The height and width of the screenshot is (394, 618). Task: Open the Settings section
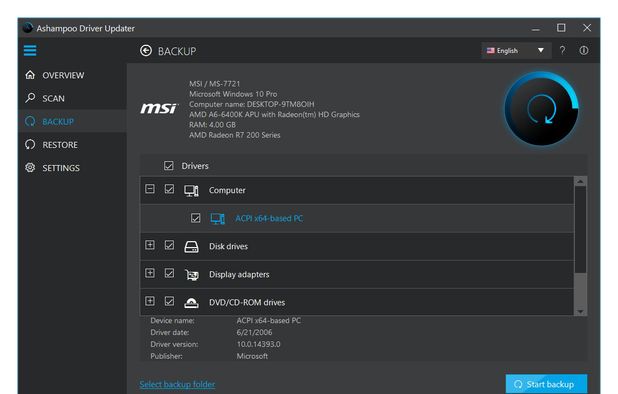click(72, 168)
